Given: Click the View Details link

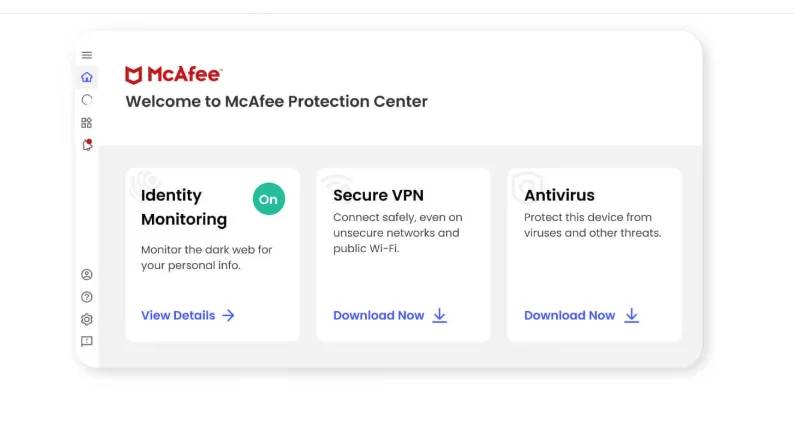Looking at the screenshot, I should 178,315.
